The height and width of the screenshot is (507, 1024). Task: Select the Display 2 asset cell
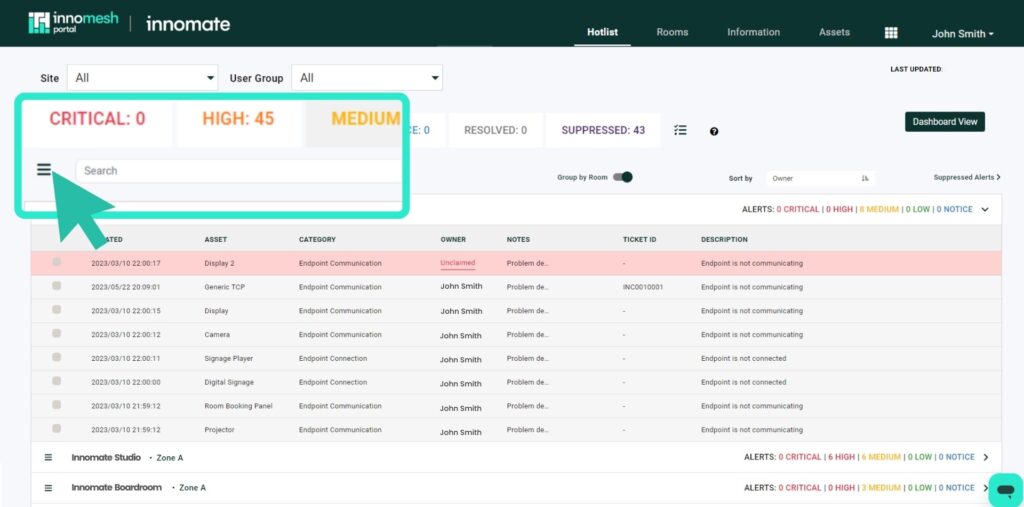(219, 263)
